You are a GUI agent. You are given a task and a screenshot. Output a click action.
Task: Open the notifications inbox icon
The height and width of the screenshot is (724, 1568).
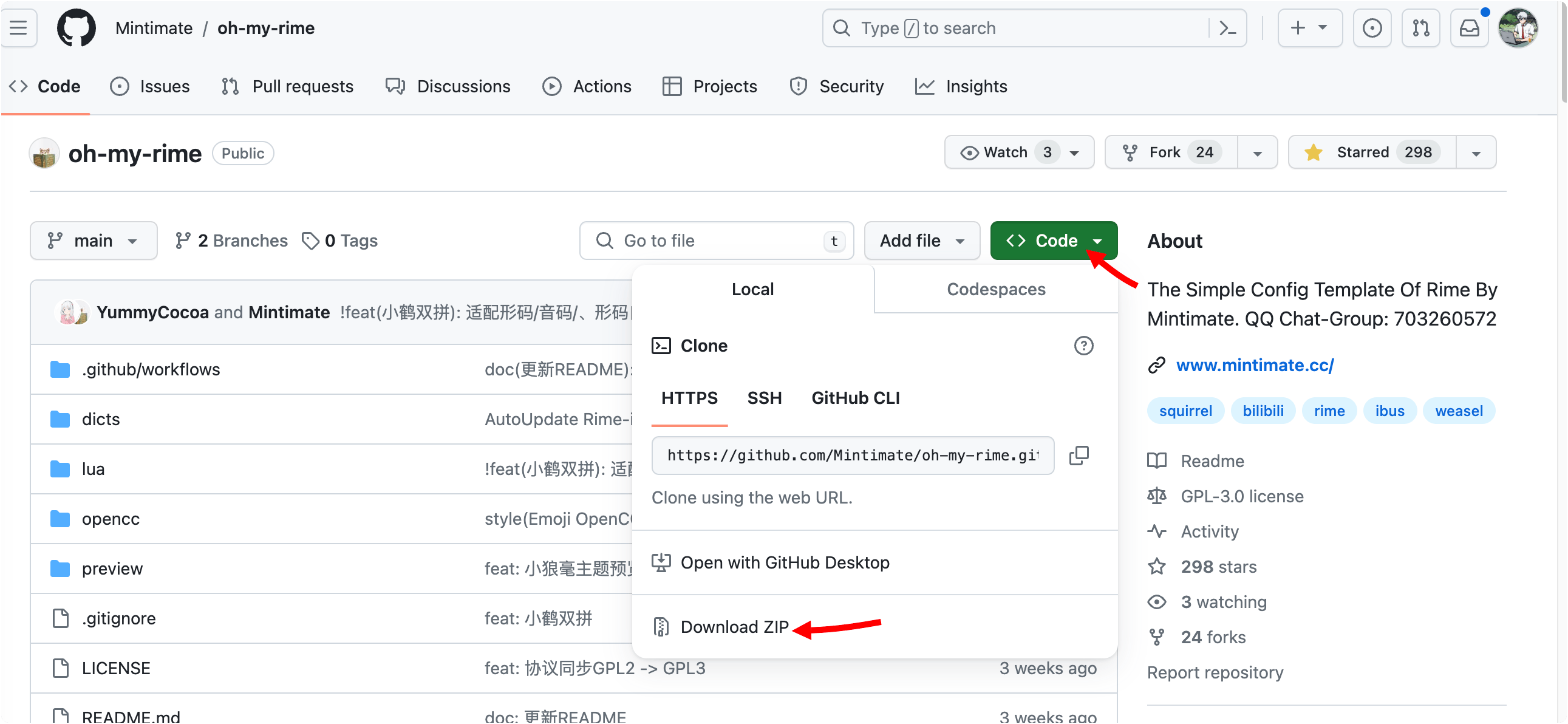pos(1469,28)
